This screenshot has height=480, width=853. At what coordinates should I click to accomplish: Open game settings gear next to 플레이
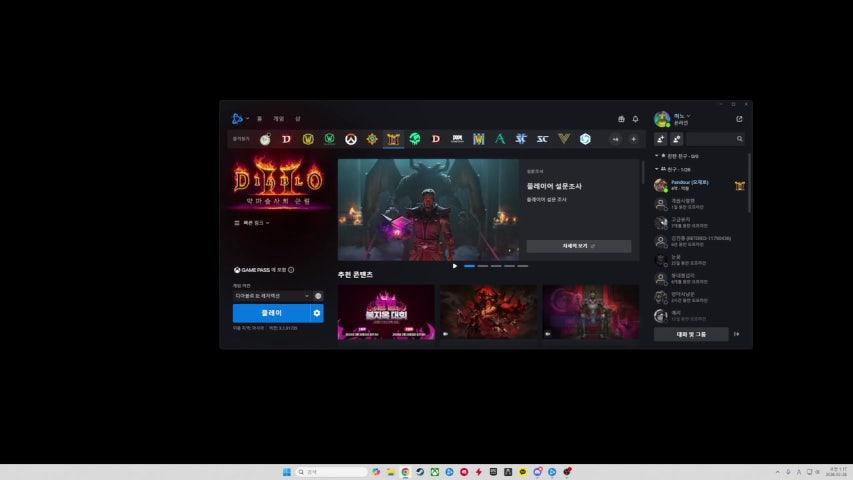point(317,313)
